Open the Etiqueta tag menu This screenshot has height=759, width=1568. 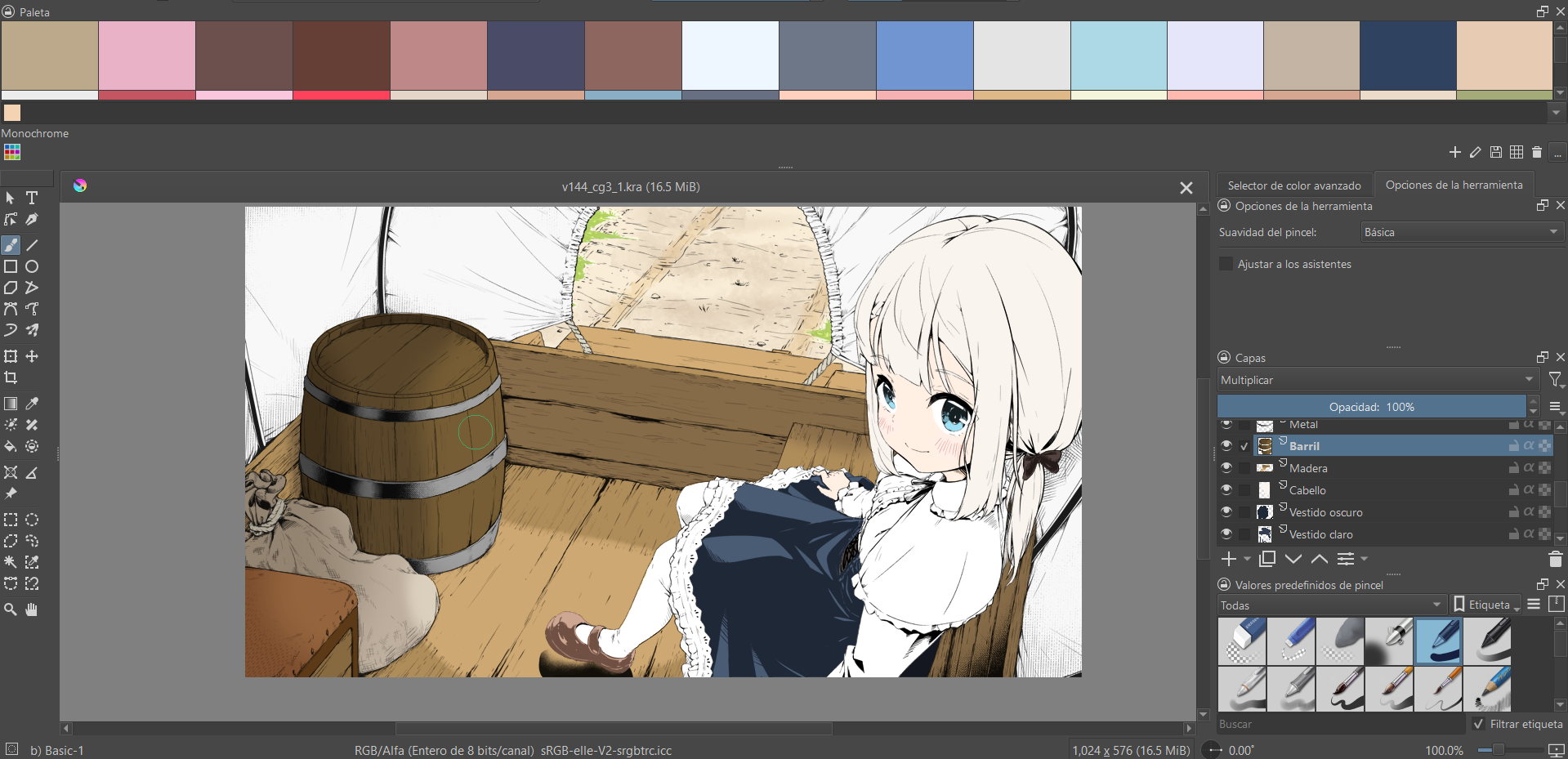point(1486,605)
